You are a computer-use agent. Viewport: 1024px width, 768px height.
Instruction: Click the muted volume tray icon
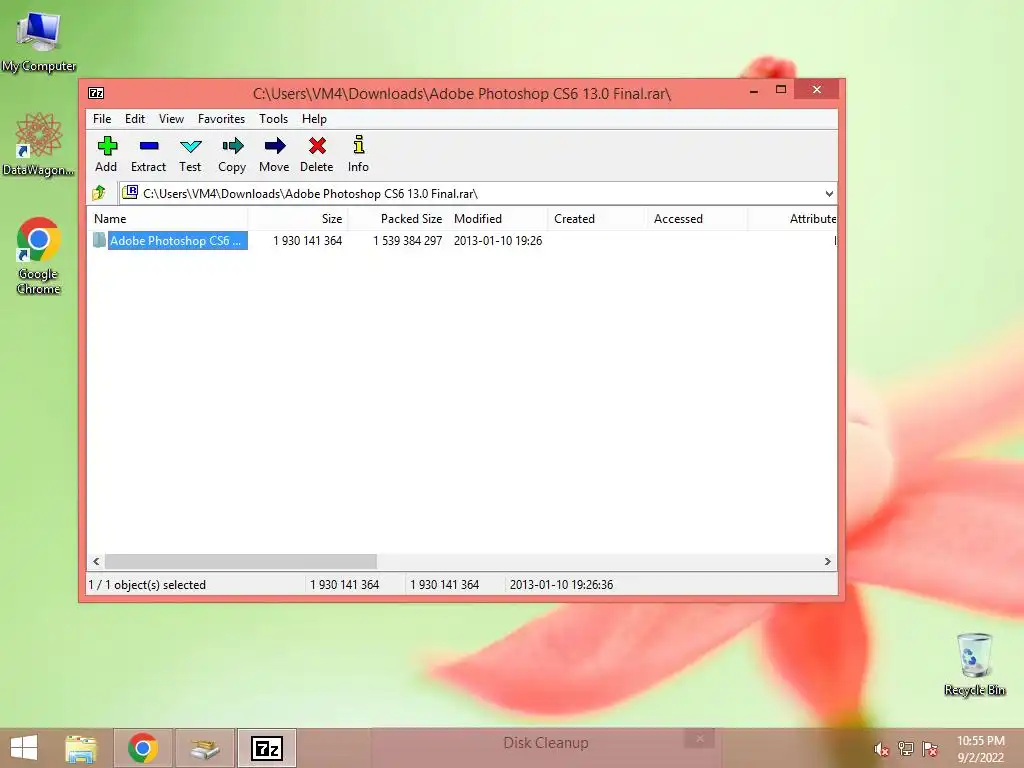tap(881, 749)
